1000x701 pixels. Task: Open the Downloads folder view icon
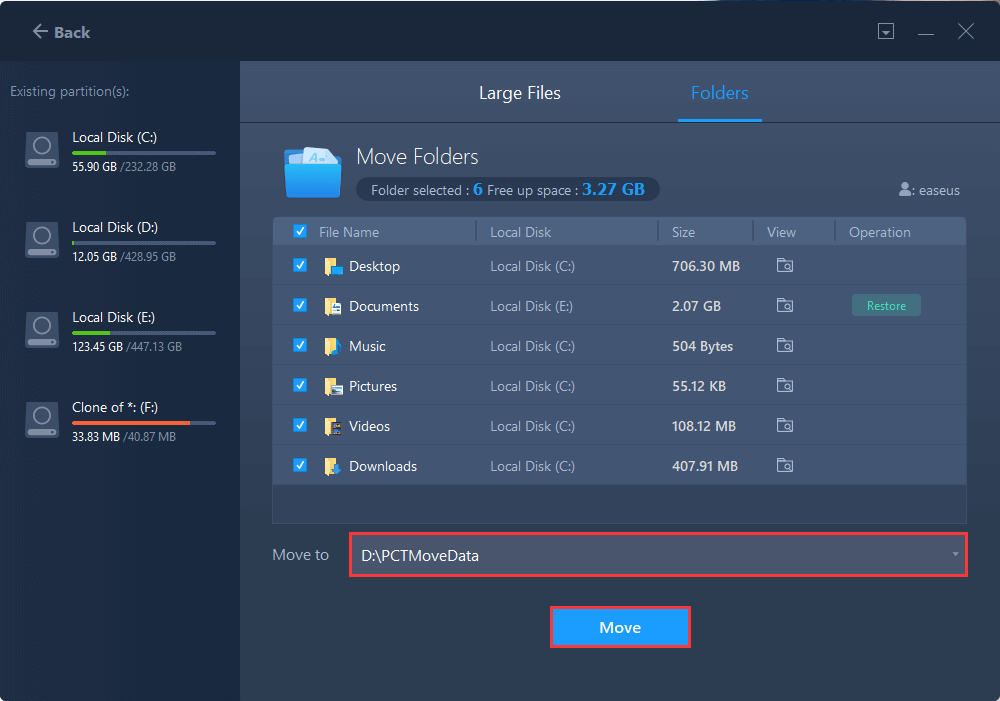click(x=785, y=466)
